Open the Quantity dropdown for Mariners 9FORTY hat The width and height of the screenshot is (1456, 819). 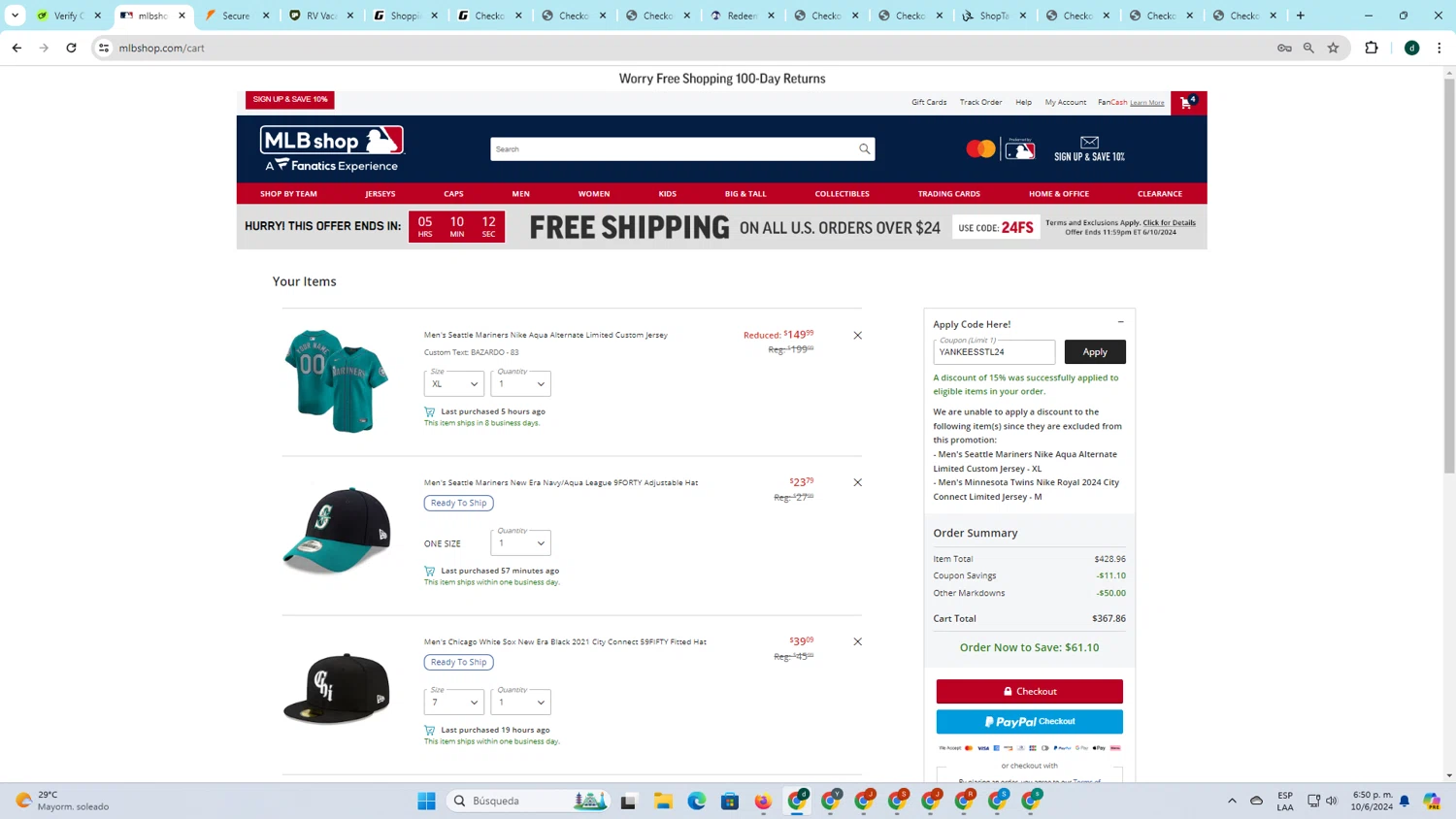tap(520, 542)
